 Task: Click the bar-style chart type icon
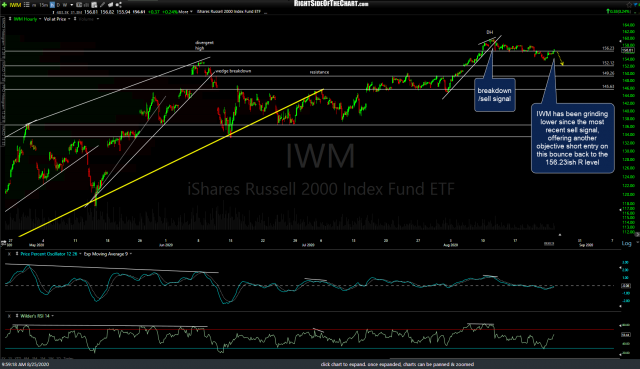87,5
